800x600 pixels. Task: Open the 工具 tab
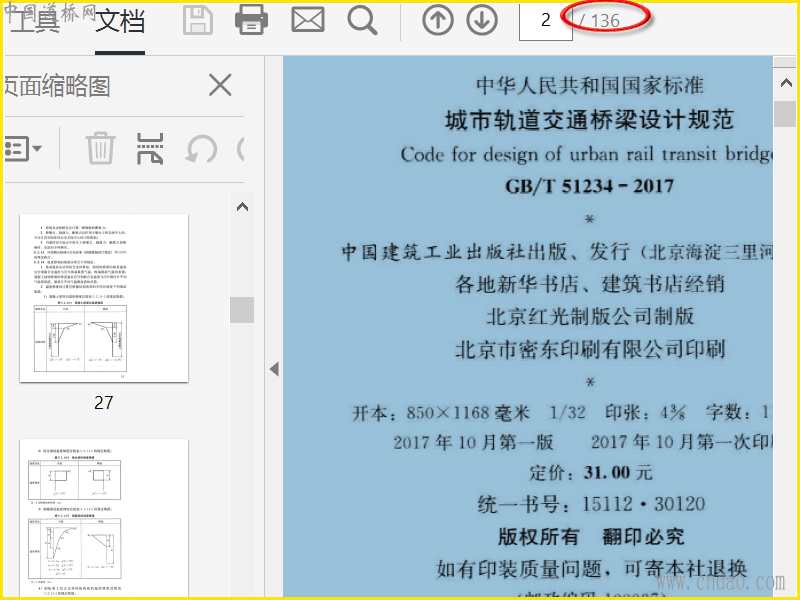(35, 21)
